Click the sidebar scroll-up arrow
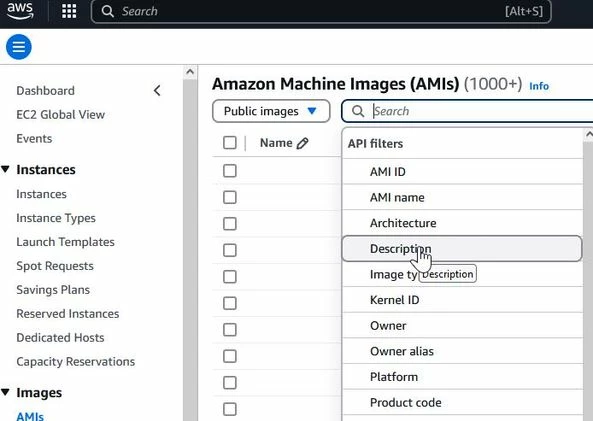 (190, 71)
